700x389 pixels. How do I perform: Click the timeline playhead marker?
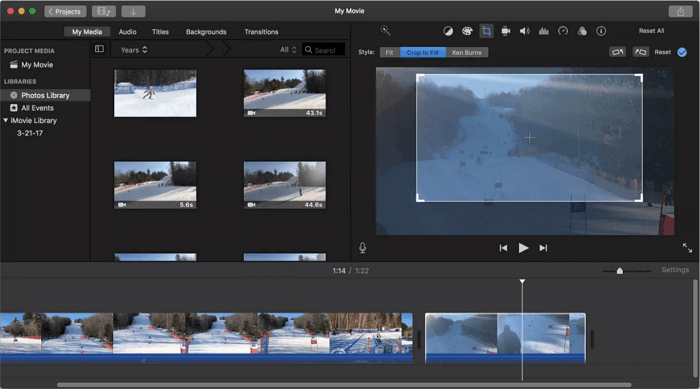tap(522, 281)
